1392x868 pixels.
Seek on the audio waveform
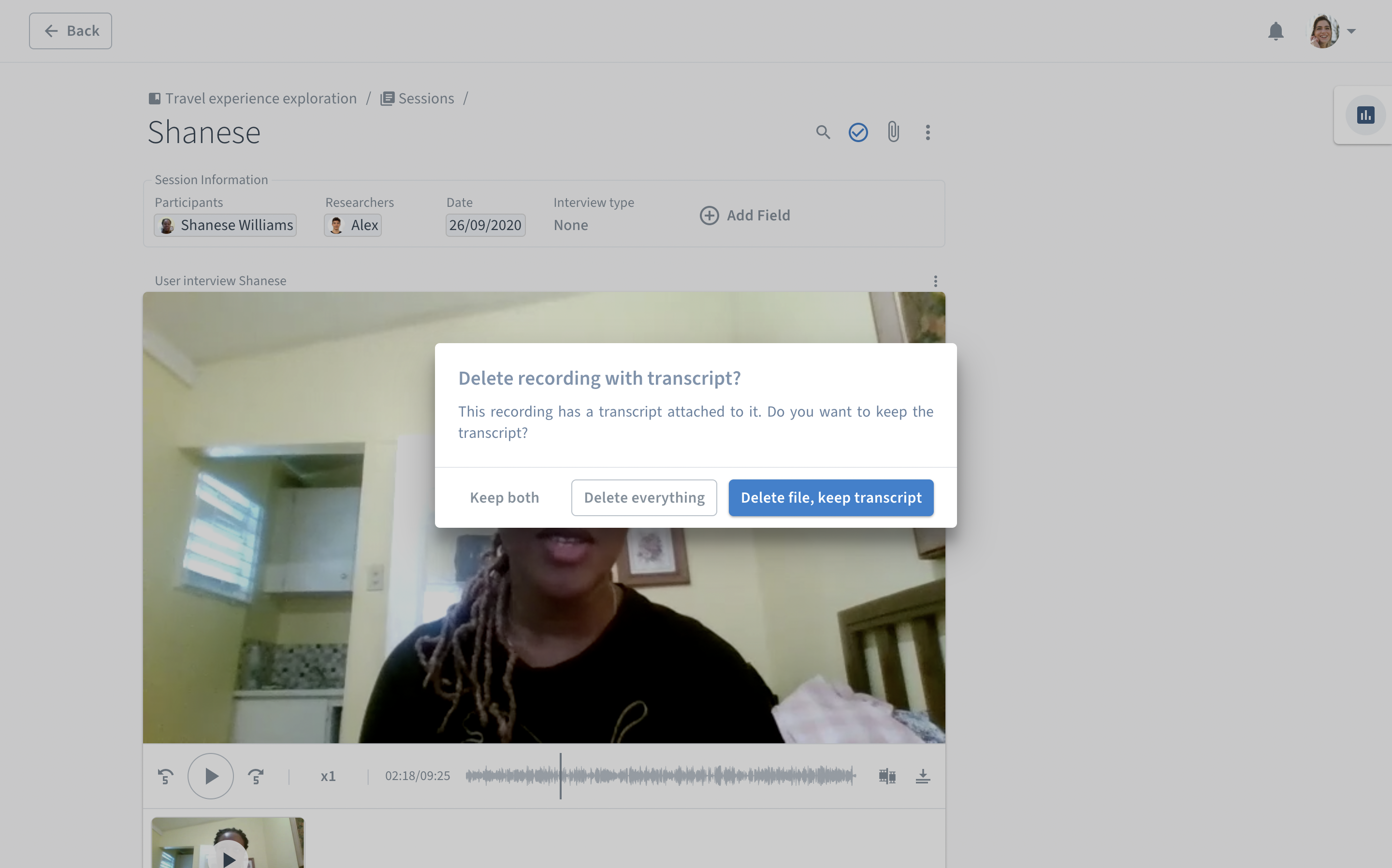[x=660, y=776]
